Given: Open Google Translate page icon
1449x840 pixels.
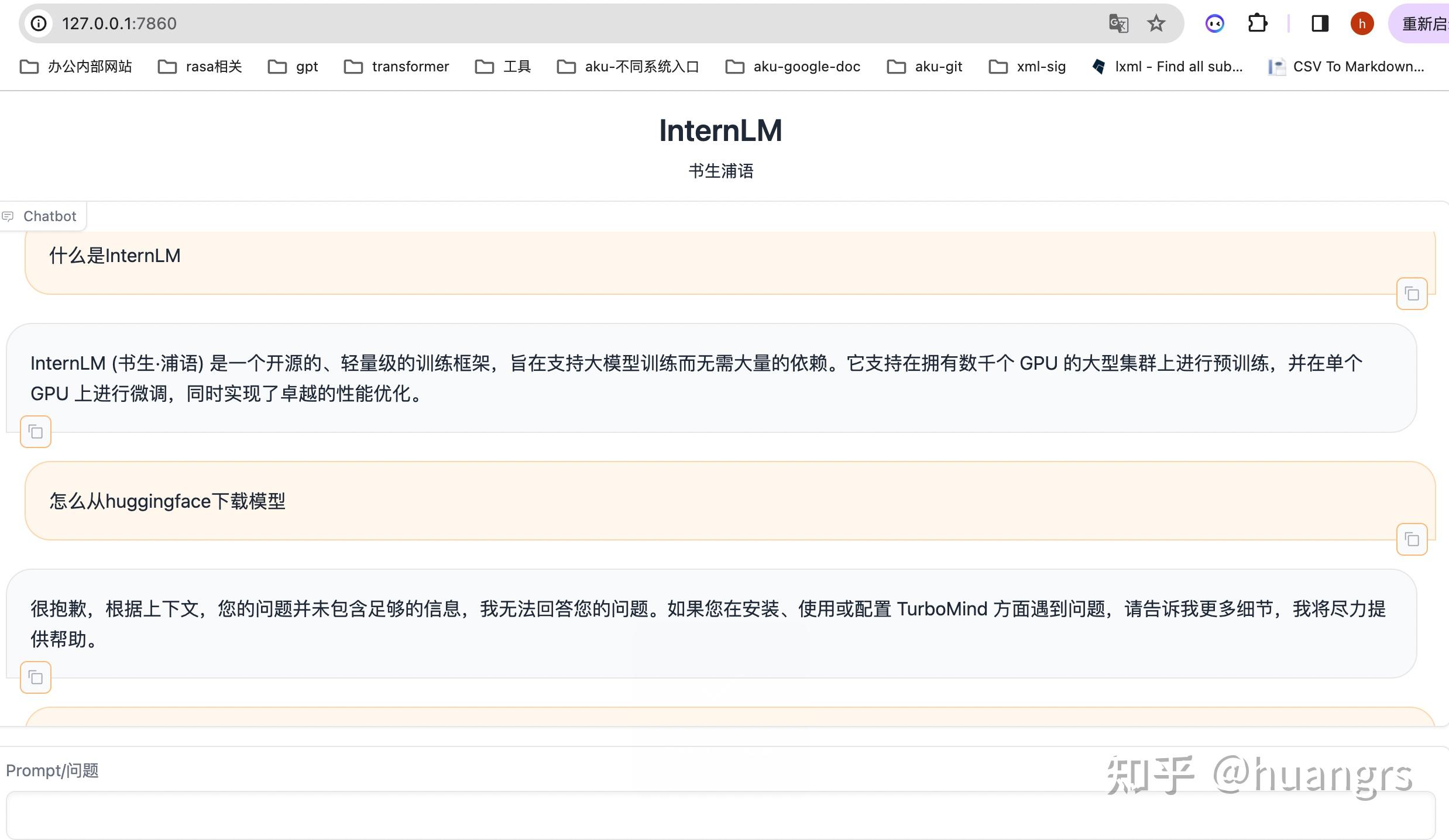Looking at the screenshot, I should (1118, 23).
